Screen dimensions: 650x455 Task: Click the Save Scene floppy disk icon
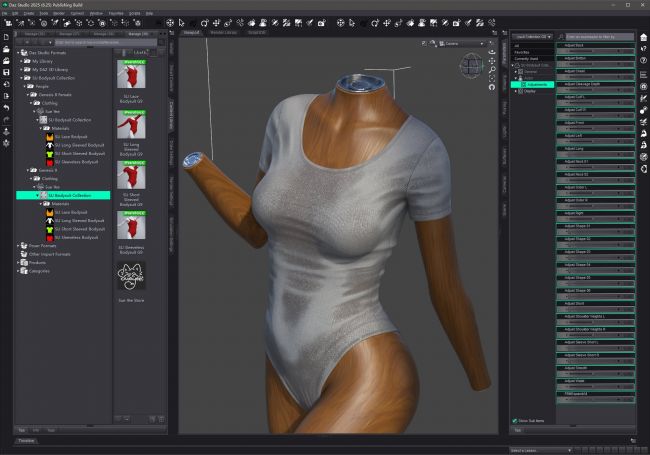pos(6,72)
